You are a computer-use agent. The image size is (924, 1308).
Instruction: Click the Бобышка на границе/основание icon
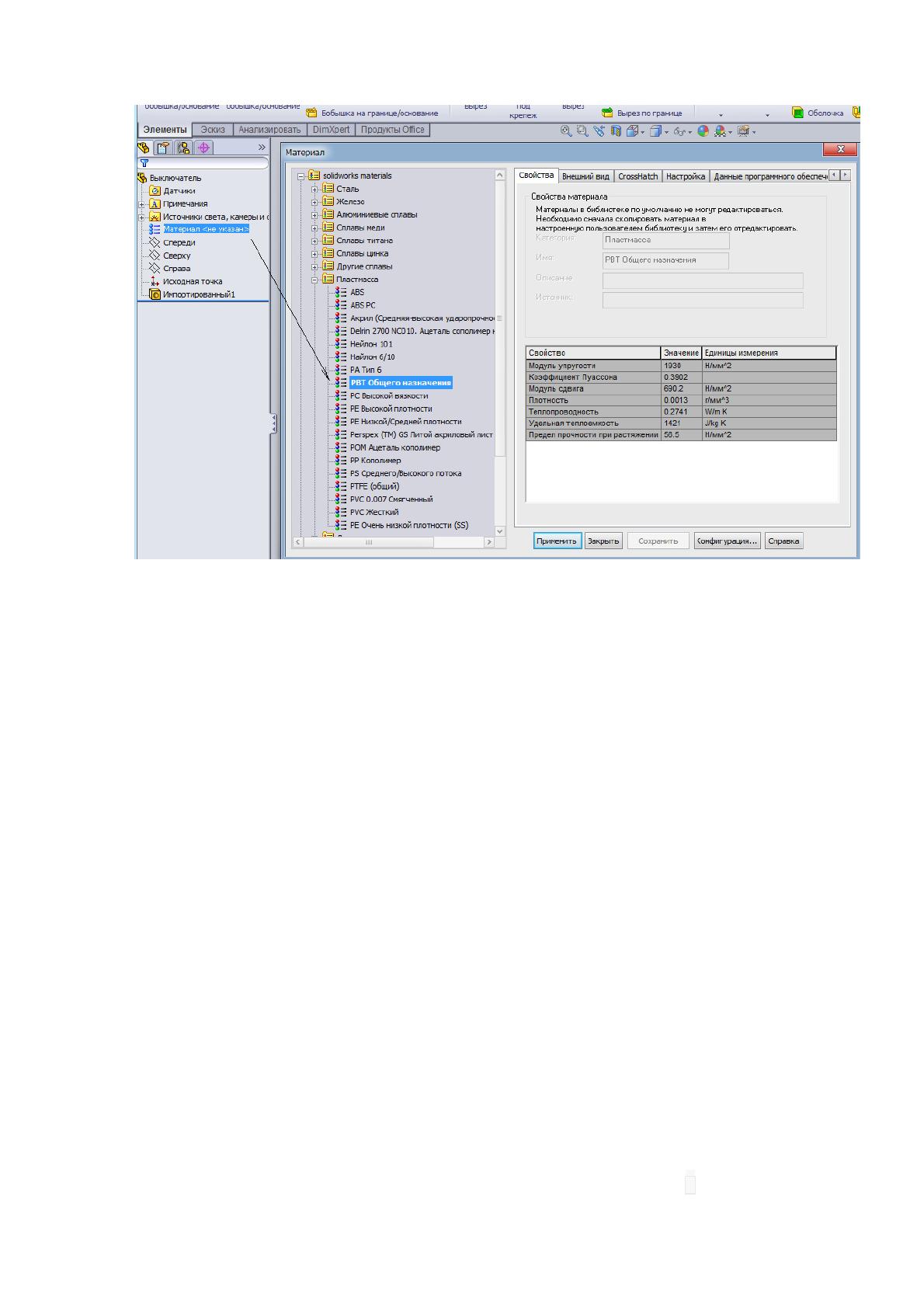pyautogui.click(x=311, y=113)
